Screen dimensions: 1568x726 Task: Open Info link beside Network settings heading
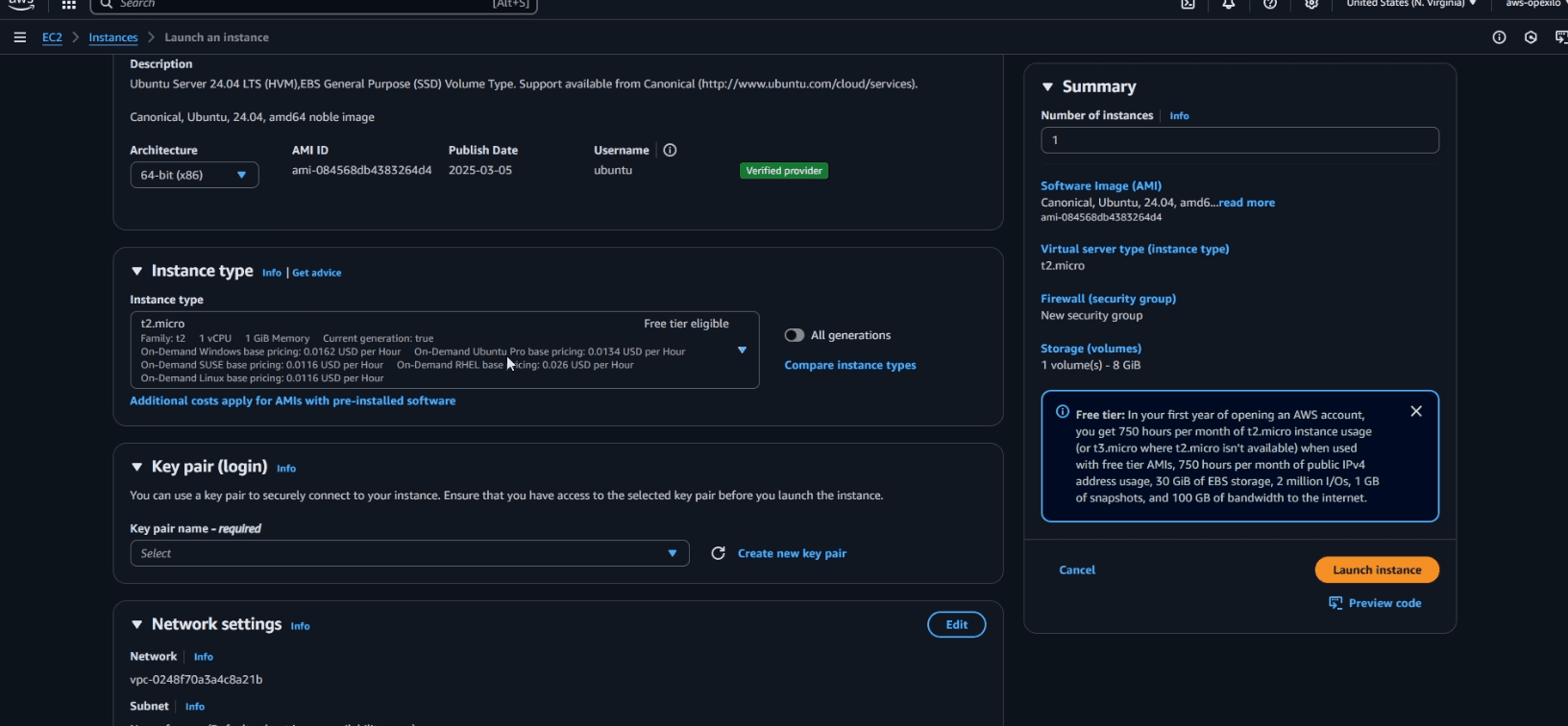pyautogui.click(x=300, y=626)
